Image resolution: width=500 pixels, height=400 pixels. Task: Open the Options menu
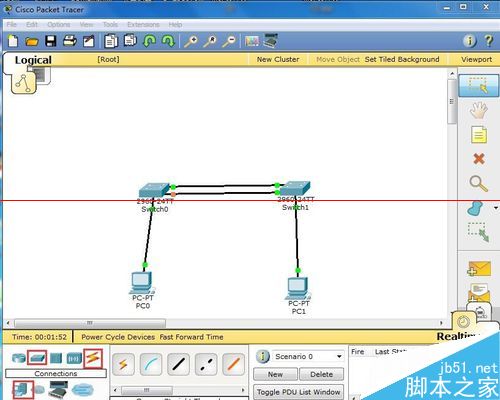(59, 24)
